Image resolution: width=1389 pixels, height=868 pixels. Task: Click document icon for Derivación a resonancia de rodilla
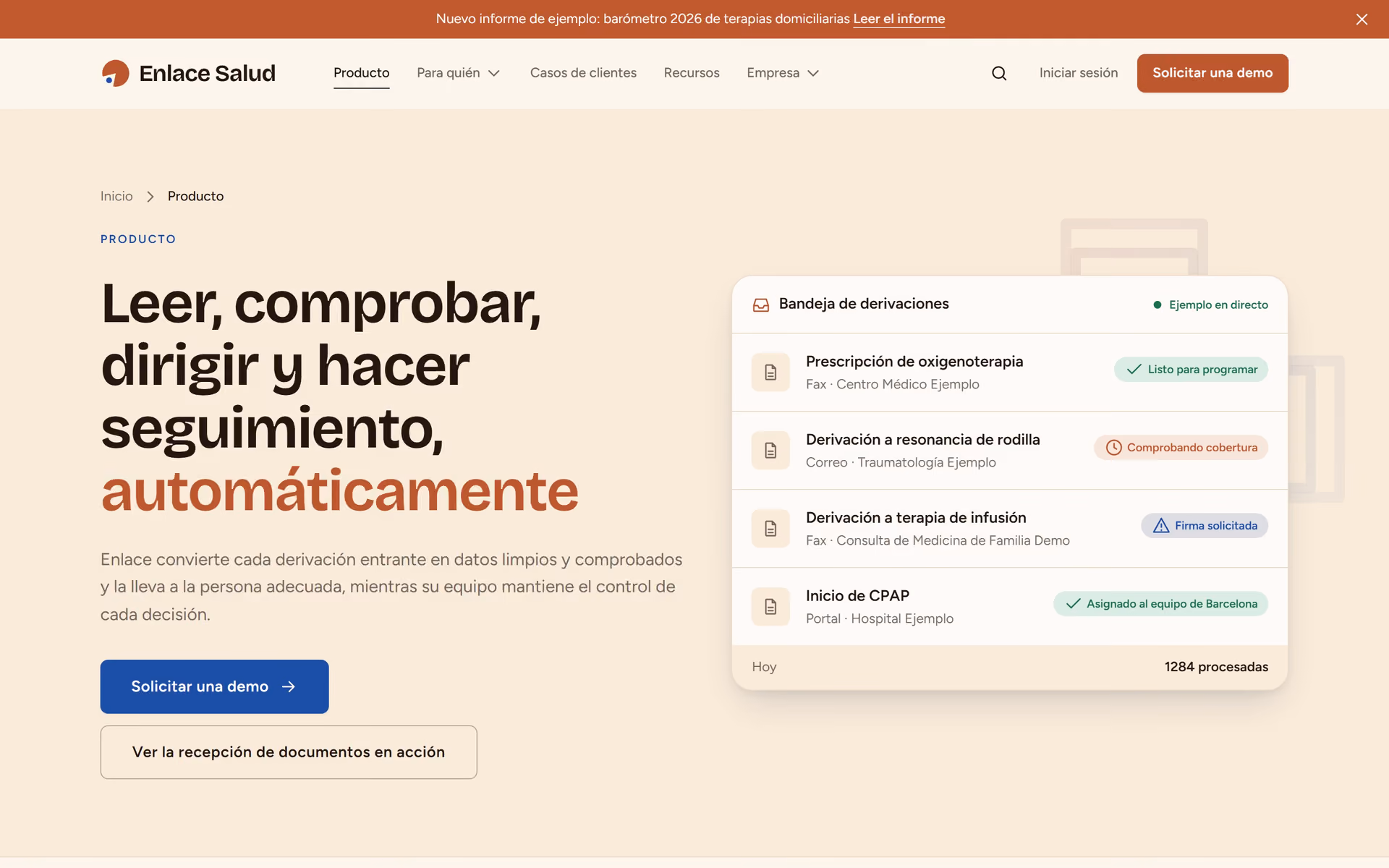click(770, 451)
